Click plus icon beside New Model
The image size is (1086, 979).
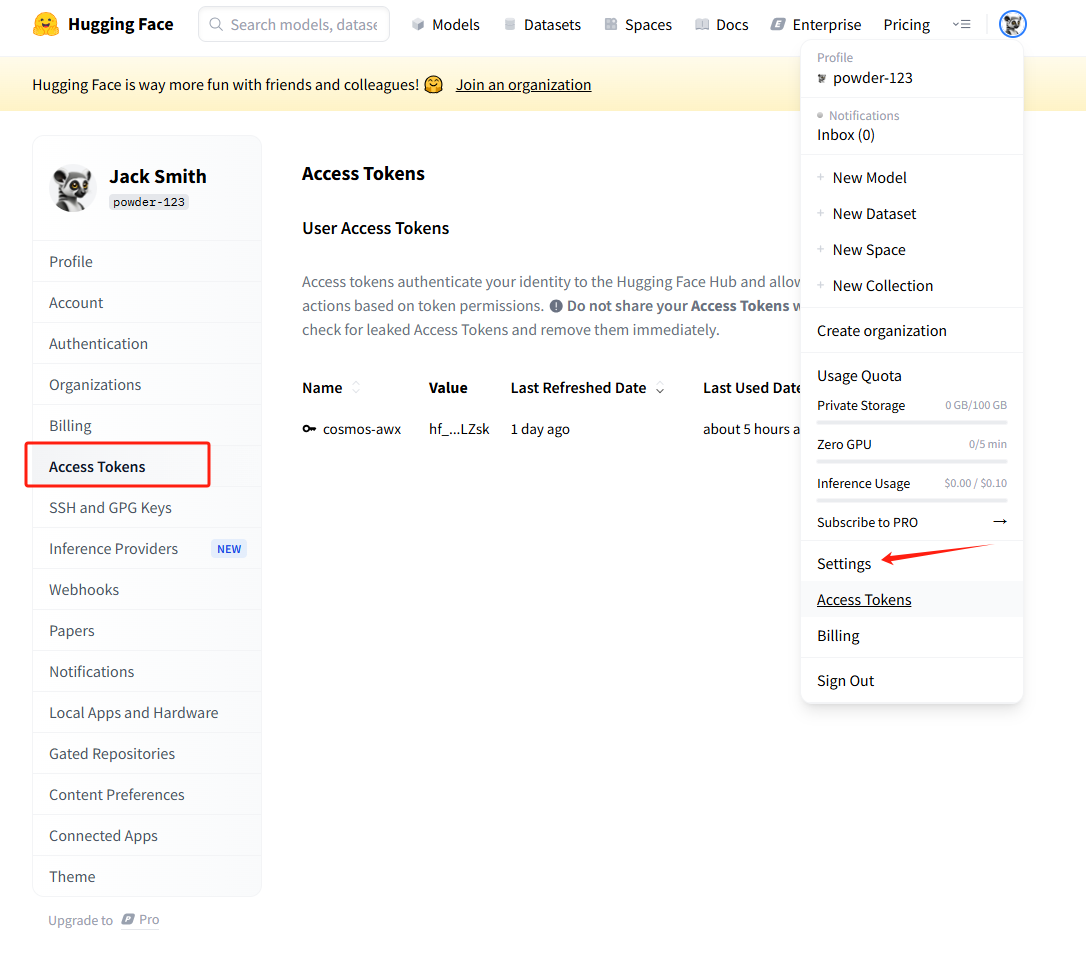820,177
